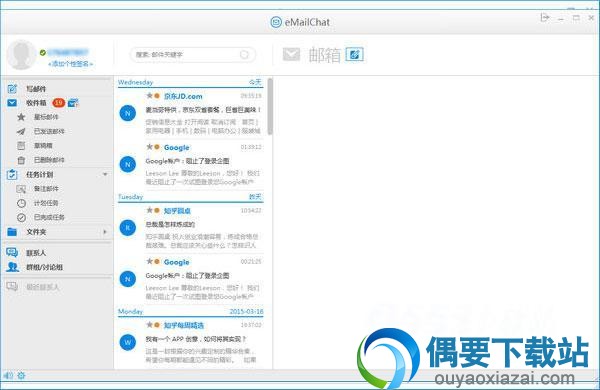
Task: Click the green online status icon
Action: pos(43,53)
